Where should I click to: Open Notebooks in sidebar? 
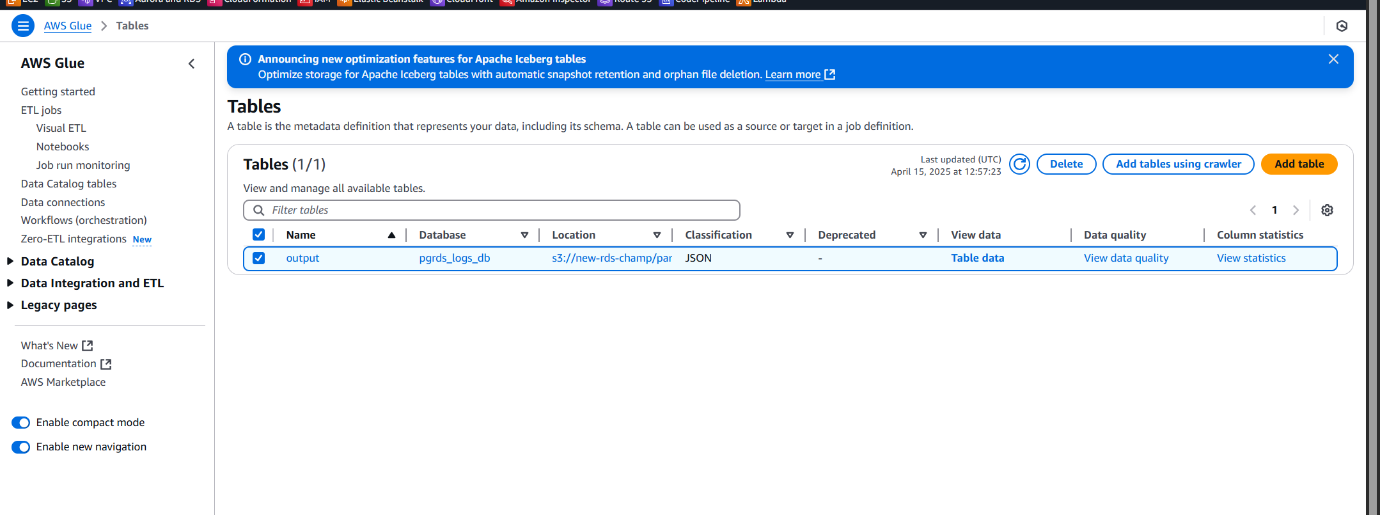point(63,147)
